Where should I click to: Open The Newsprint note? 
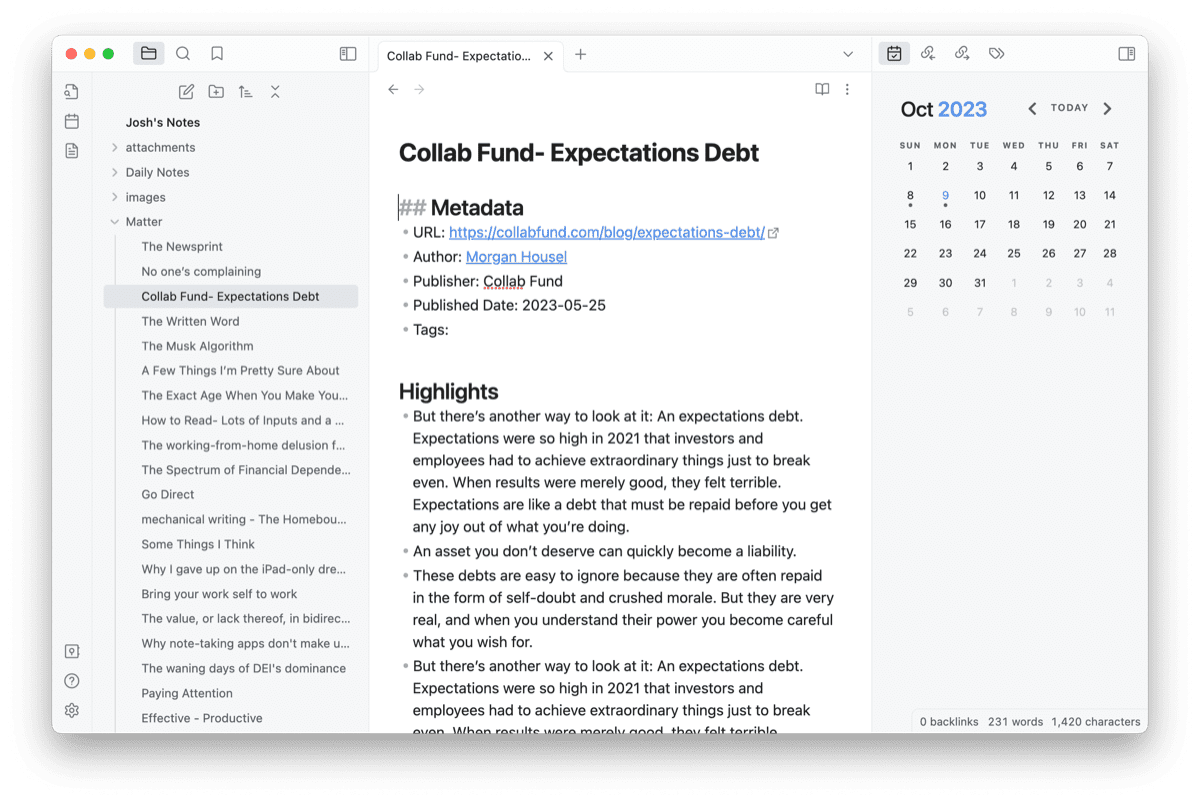click(x=182, y=247)
